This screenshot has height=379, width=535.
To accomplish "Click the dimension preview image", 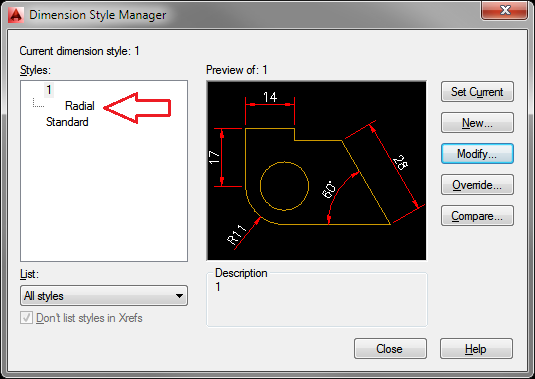I will (316, 171).
